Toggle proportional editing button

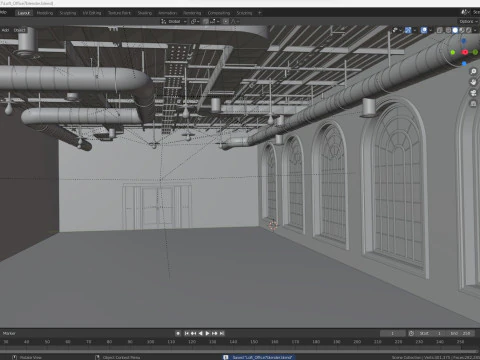[x=226, y=21]
